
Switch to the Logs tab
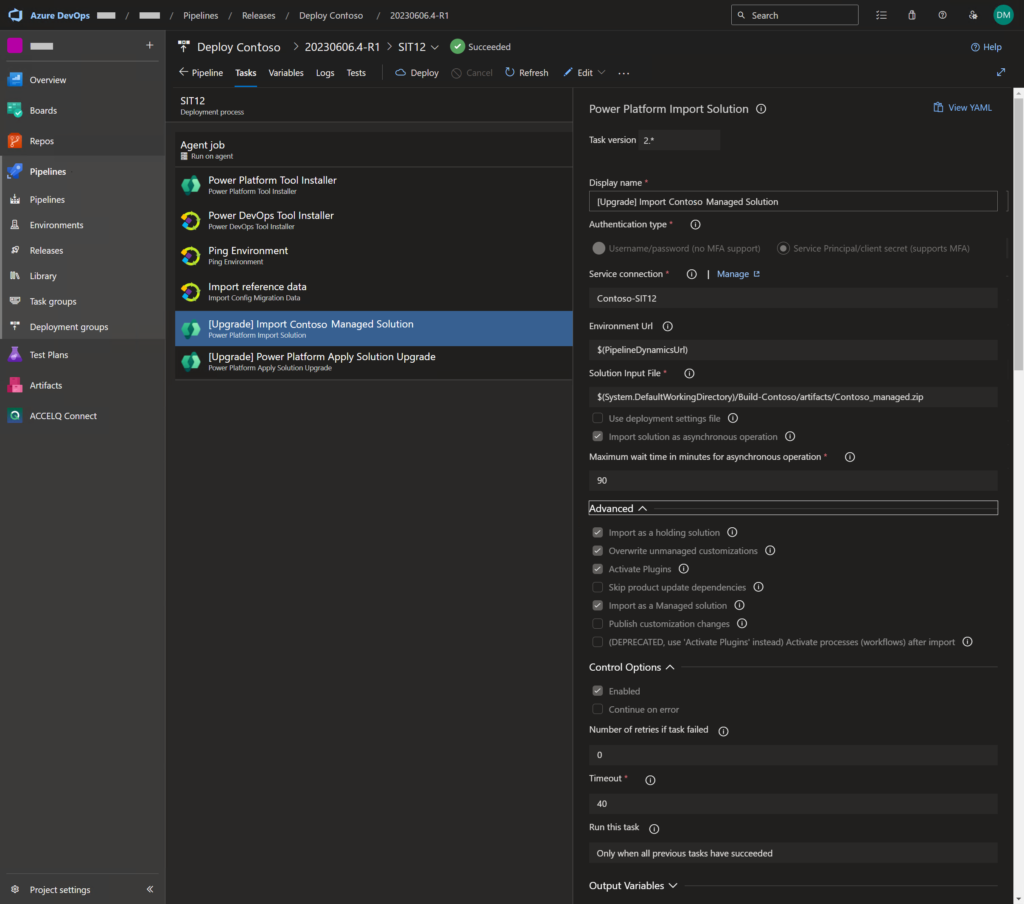coord(323,72)
